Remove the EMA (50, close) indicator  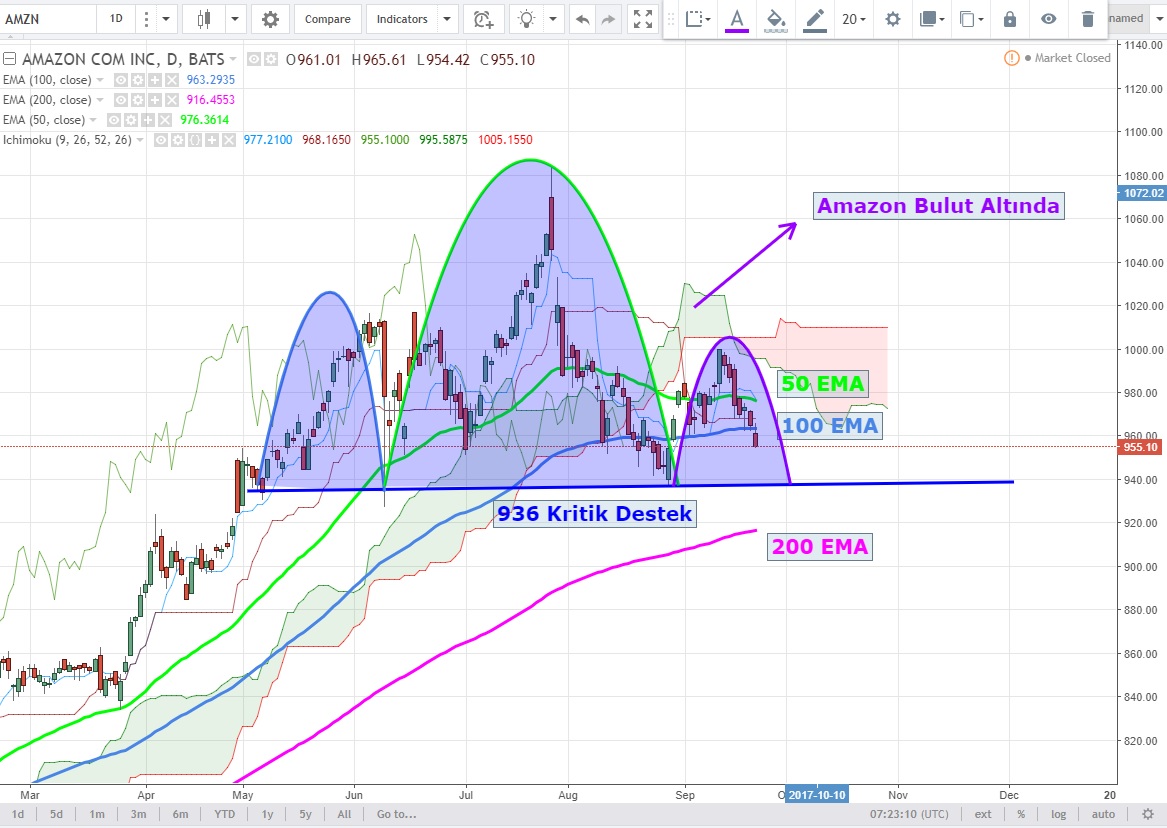click(x=165, y=120)
